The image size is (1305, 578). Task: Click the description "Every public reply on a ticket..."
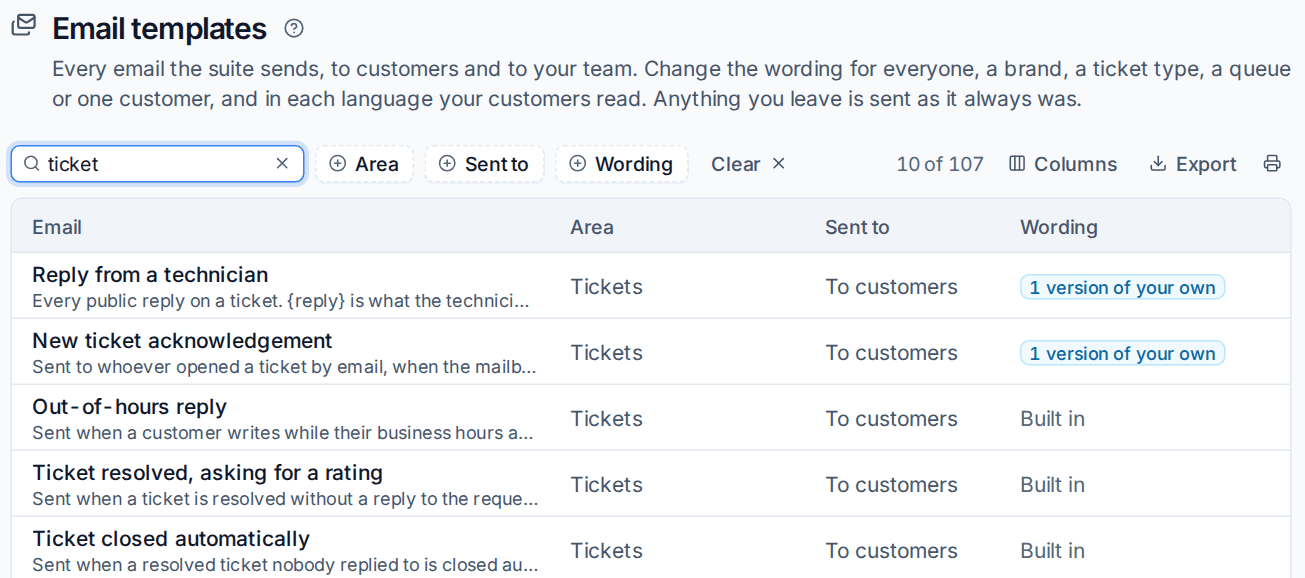click(281, 301)
